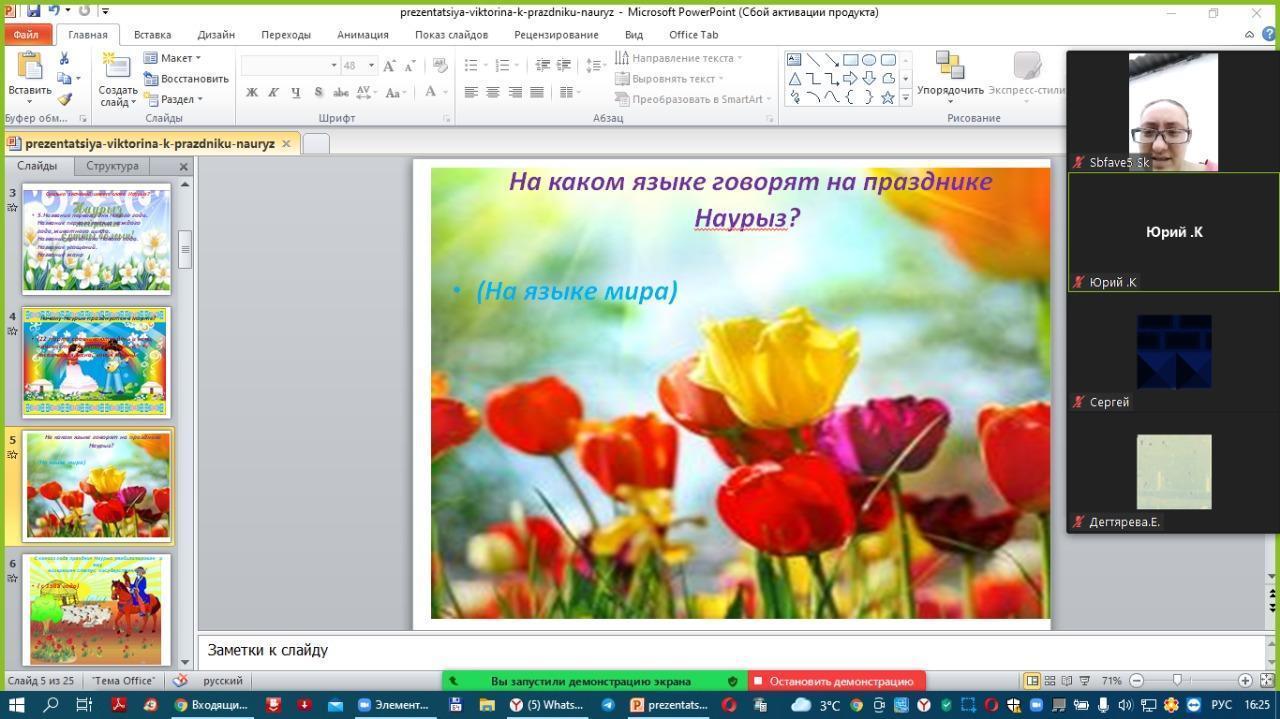Viewport: 1280px width, 719px height.
Task: Switch to slide sorter view
Action: click(1049, 681)
